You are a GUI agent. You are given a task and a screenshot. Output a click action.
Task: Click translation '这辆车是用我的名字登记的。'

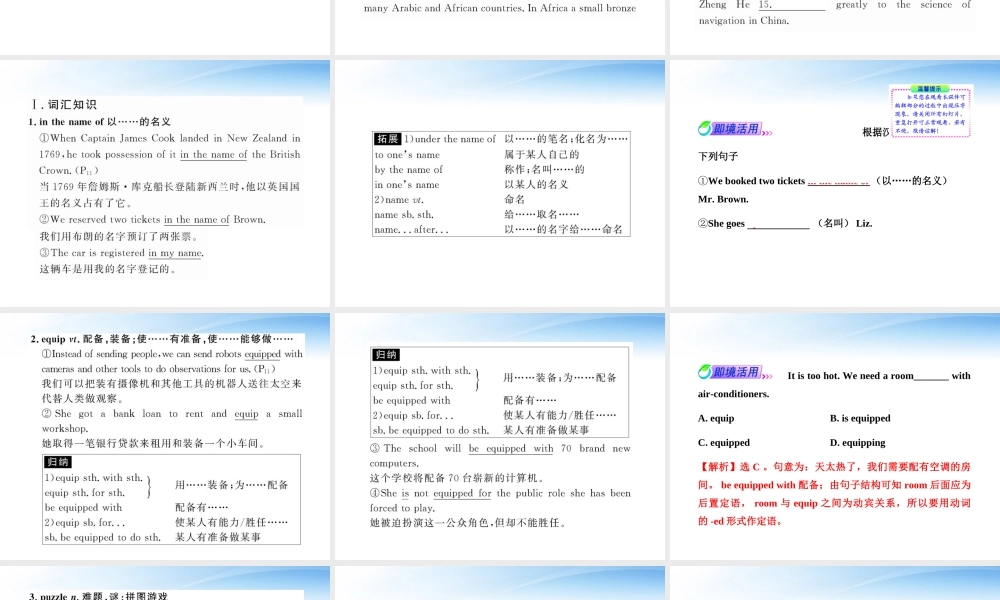[108, 269]
